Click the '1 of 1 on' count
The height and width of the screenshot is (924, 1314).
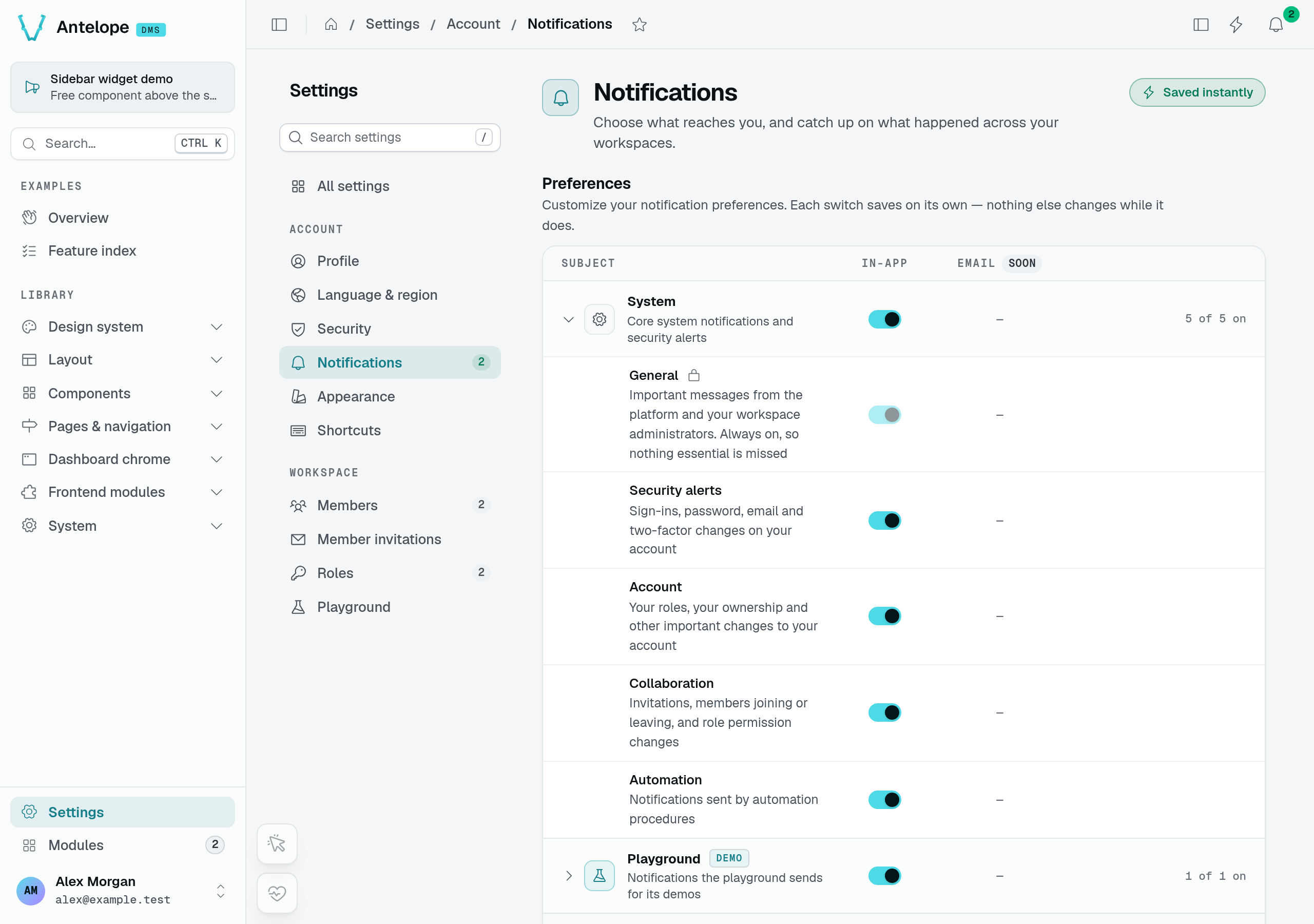click(x=1215, y=876)
